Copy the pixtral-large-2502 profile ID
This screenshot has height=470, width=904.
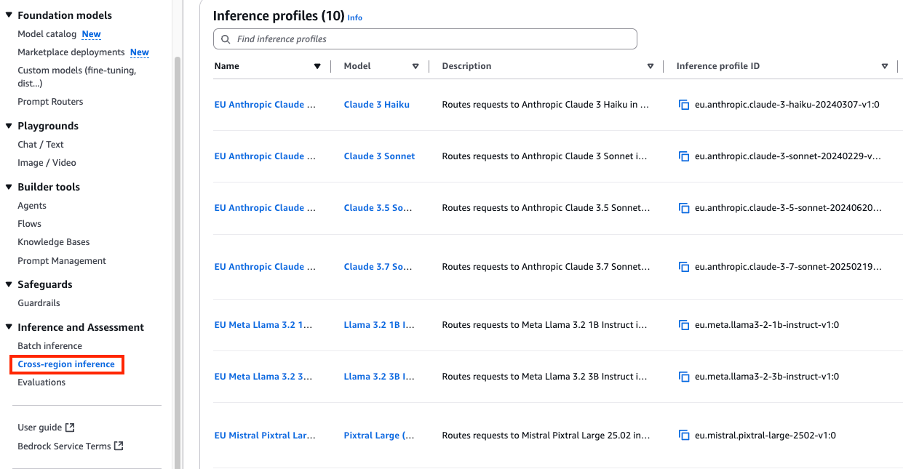tap(684, 435)
